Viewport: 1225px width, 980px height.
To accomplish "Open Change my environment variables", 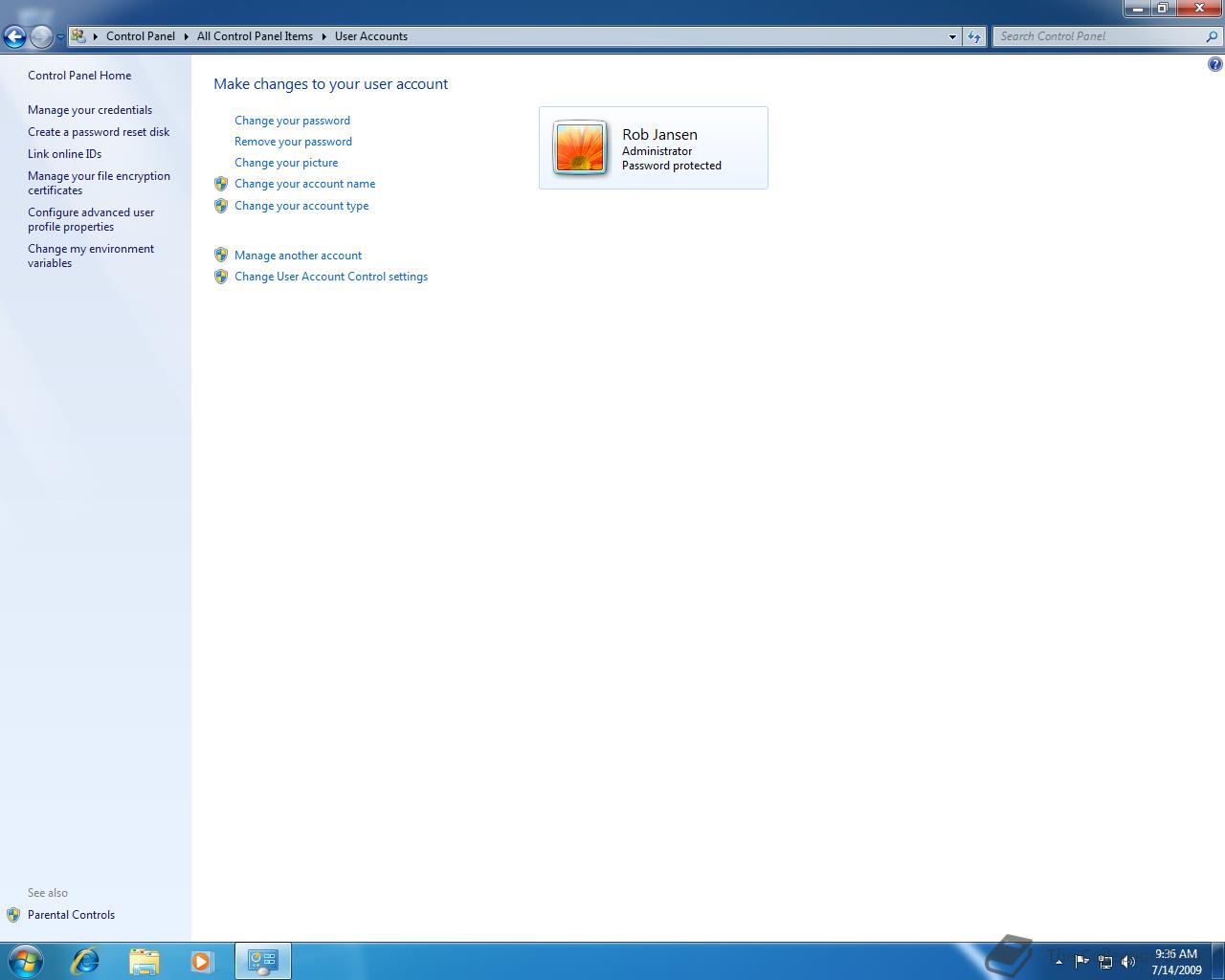I will click(91, 256).
